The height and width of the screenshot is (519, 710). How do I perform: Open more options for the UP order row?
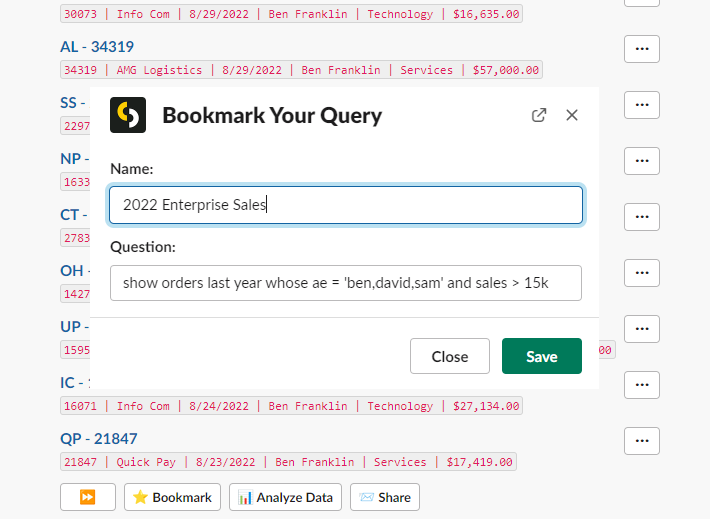tap(642, 329)
